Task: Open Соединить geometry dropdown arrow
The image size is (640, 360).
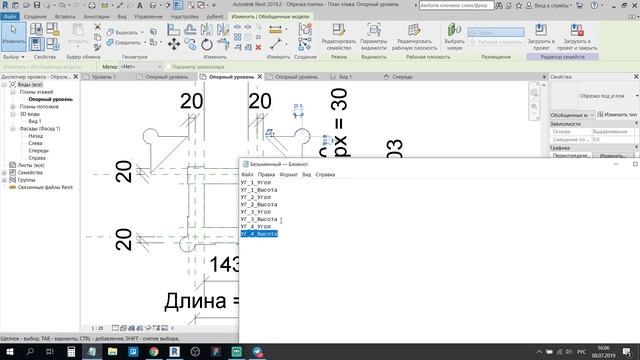Action: coord(145,42)
